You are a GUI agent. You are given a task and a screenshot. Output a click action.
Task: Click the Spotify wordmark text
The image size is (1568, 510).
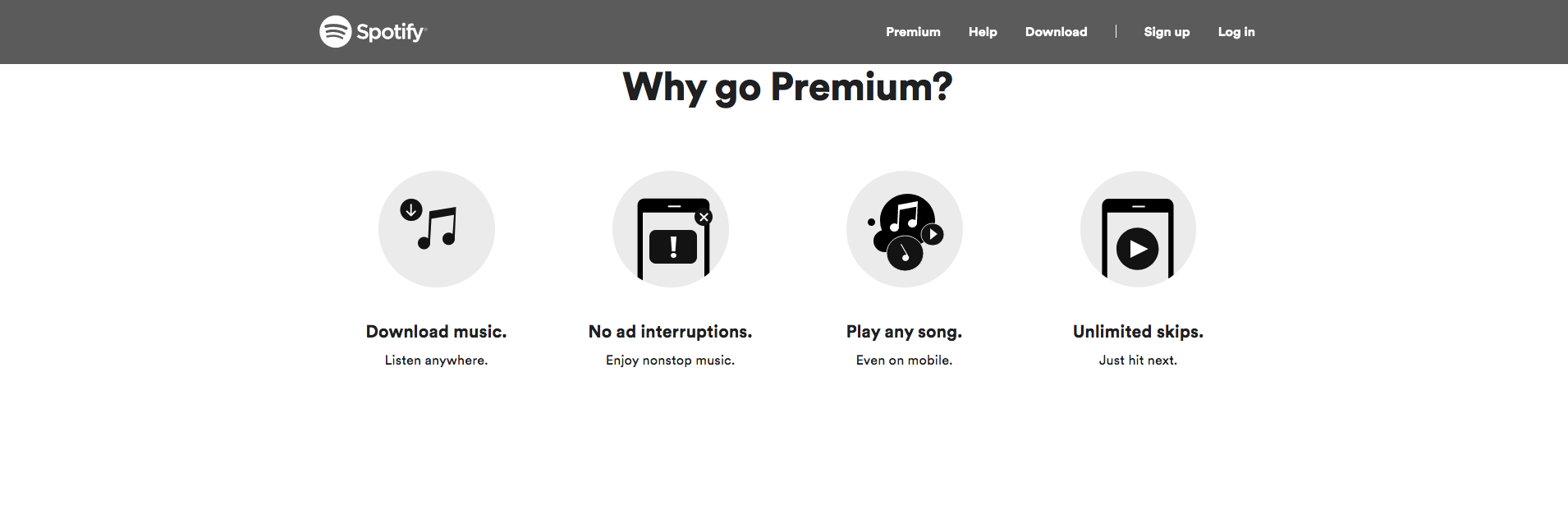coord(391,32)
